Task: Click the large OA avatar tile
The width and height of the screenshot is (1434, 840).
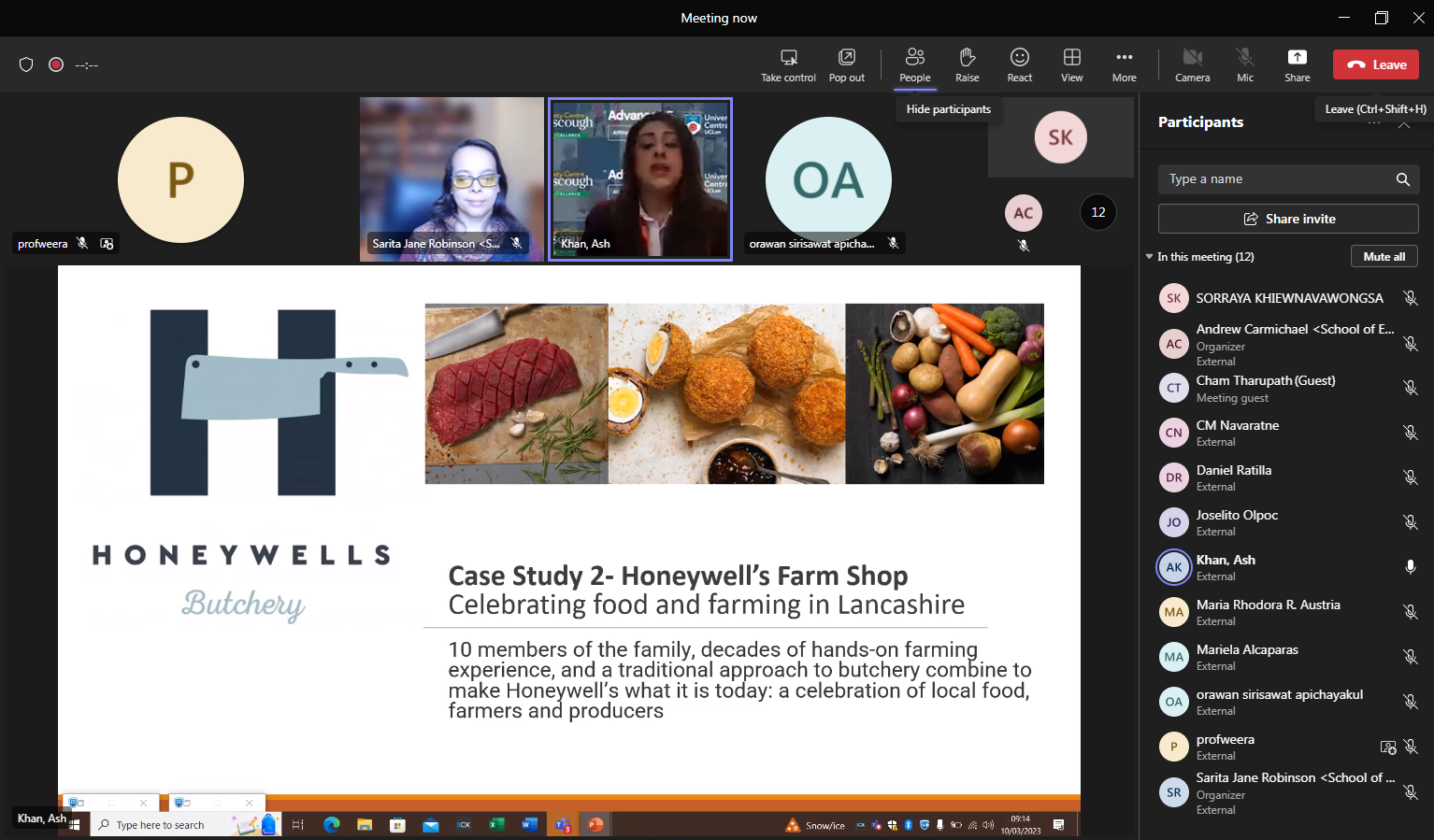Action: point(828,179)
